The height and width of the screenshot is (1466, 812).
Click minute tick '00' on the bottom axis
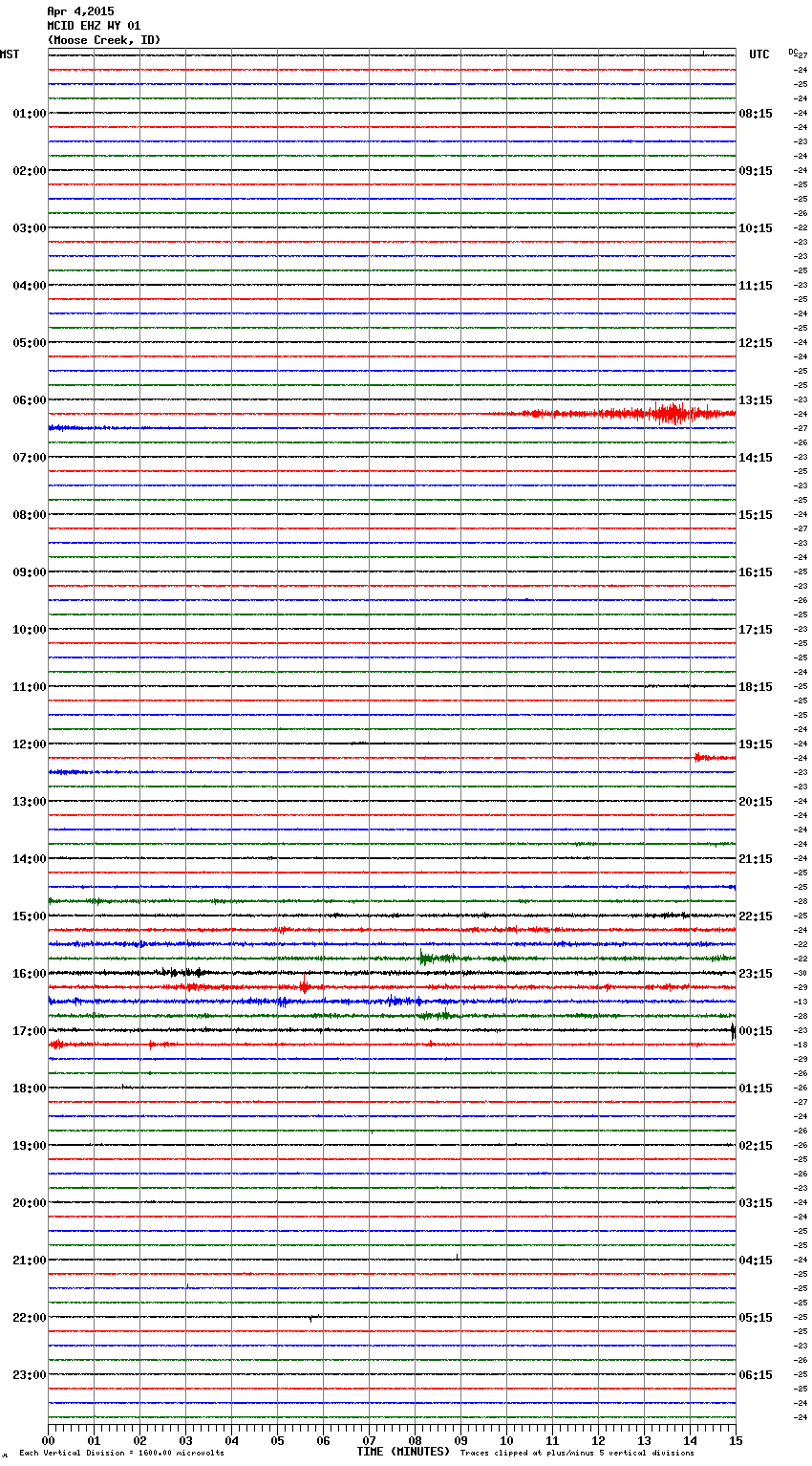[x=48, y=1440]
